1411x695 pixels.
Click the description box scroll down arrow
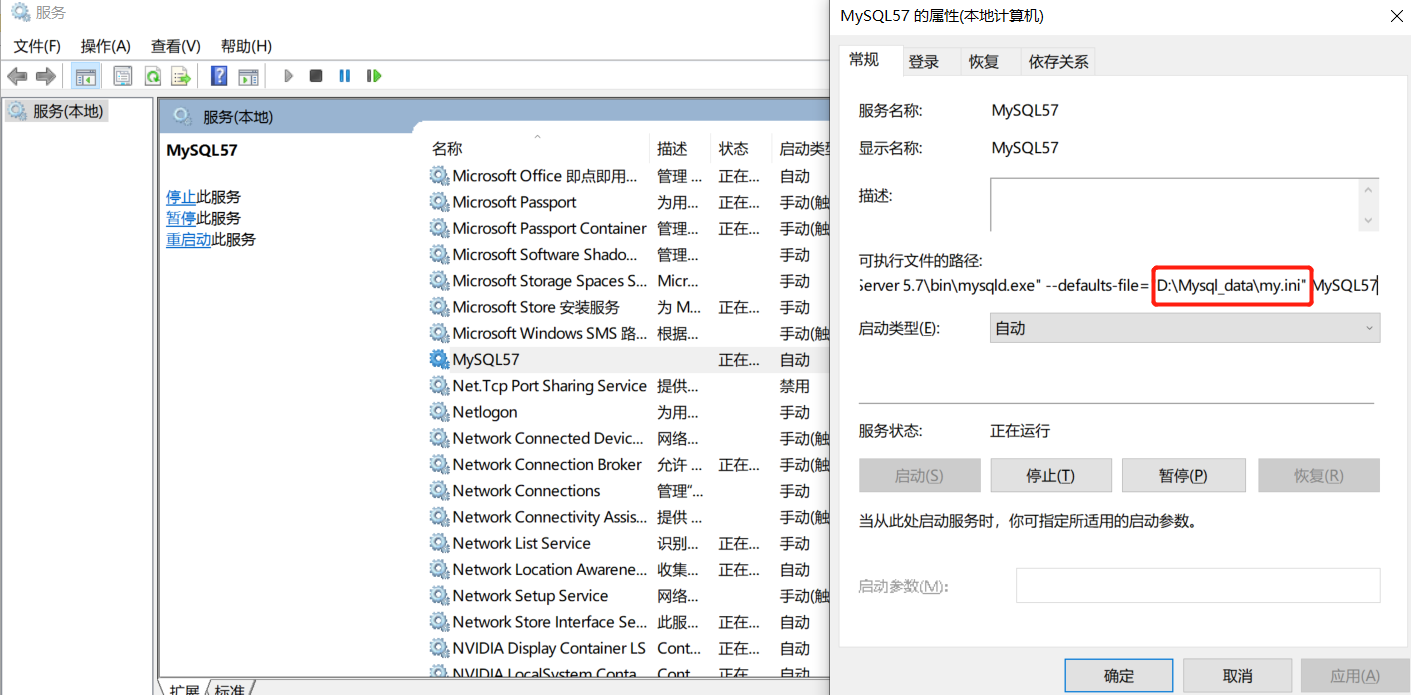point(1369,220)
